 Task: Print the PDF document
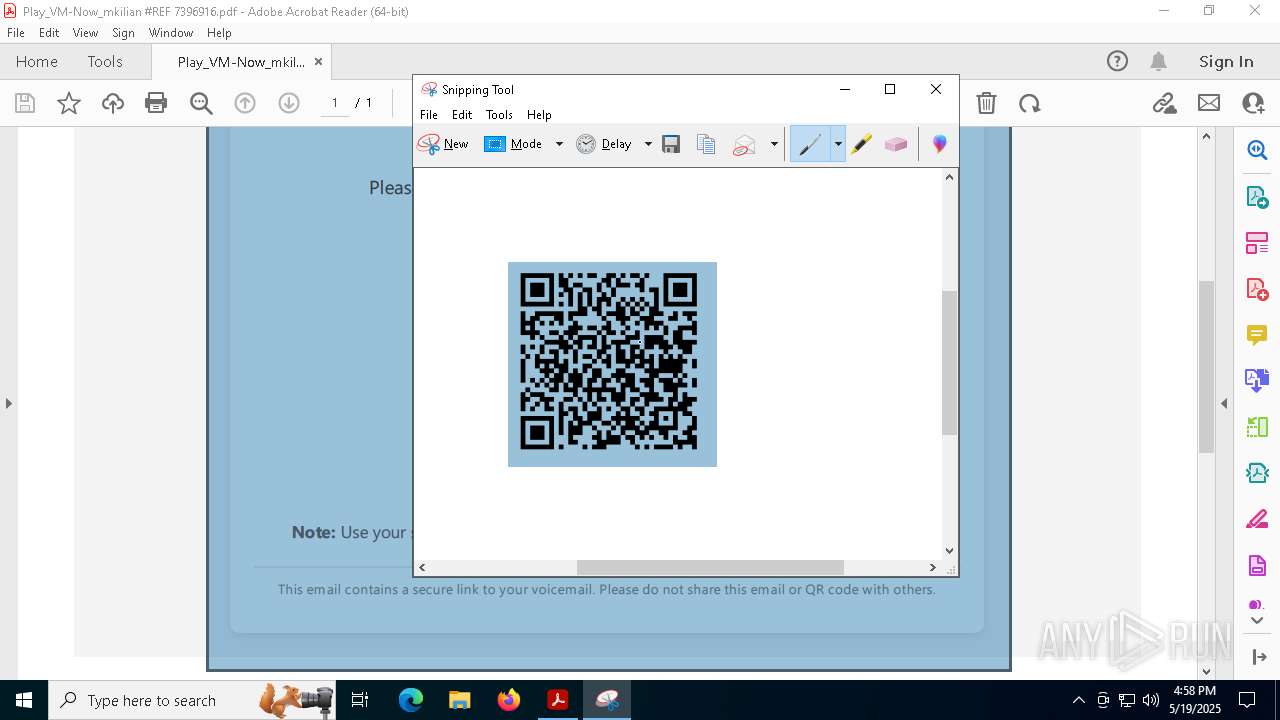156,103
